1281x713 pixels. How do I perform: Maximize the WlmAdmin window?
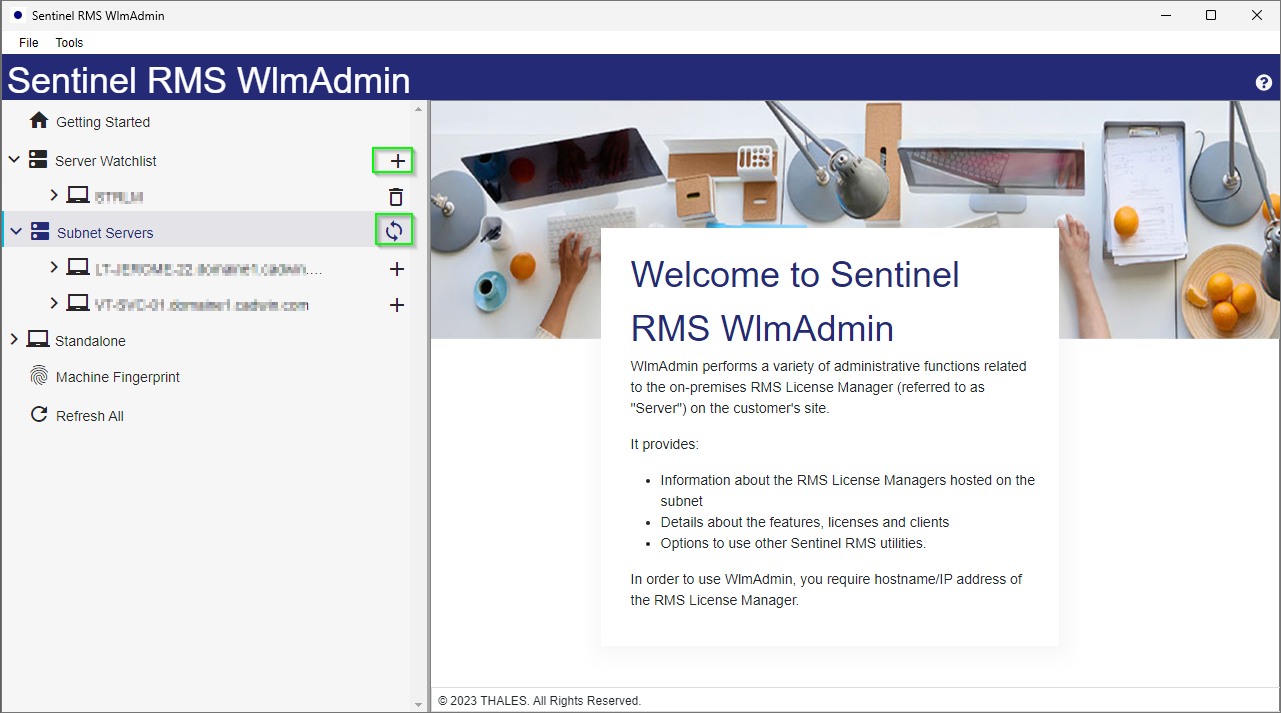pyautogui.click(x=1211, y=15)
